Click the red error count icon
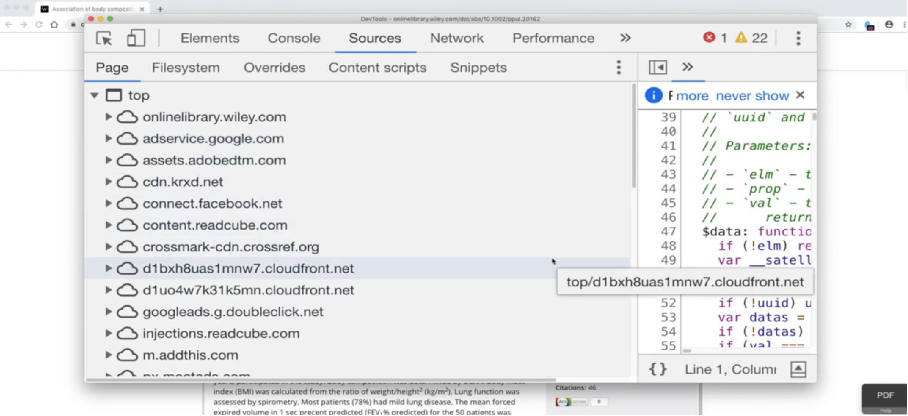The height and width of the screenshot is (416, 908). click(x=709, y=38)
